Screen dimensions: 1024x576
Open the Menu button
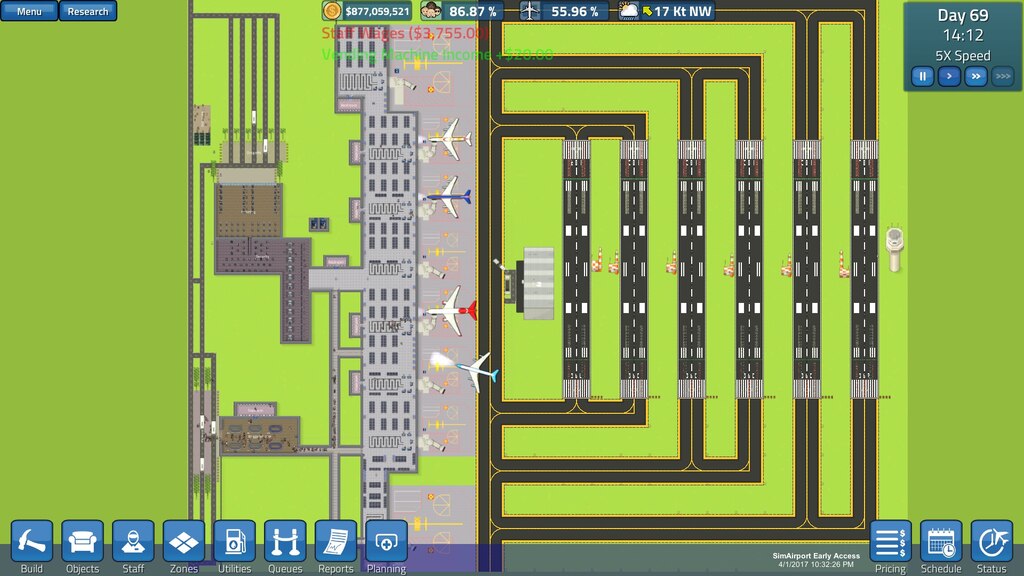click(x=30, y=11)
